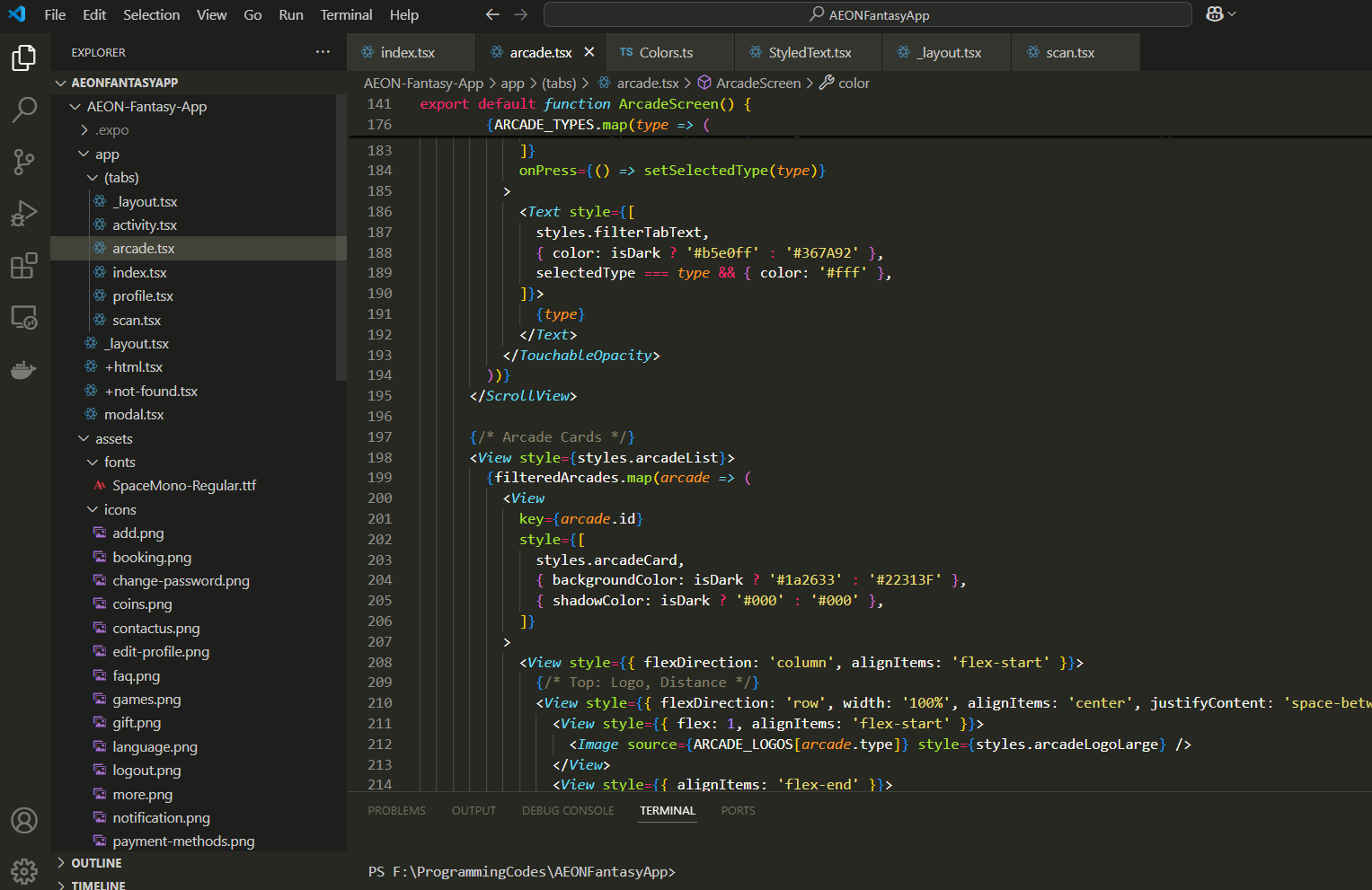The width and height of the screenshot is (1372, 890).
Task: Click the AEONFantasyApp command center search box
Action: (x=867, y=15)
